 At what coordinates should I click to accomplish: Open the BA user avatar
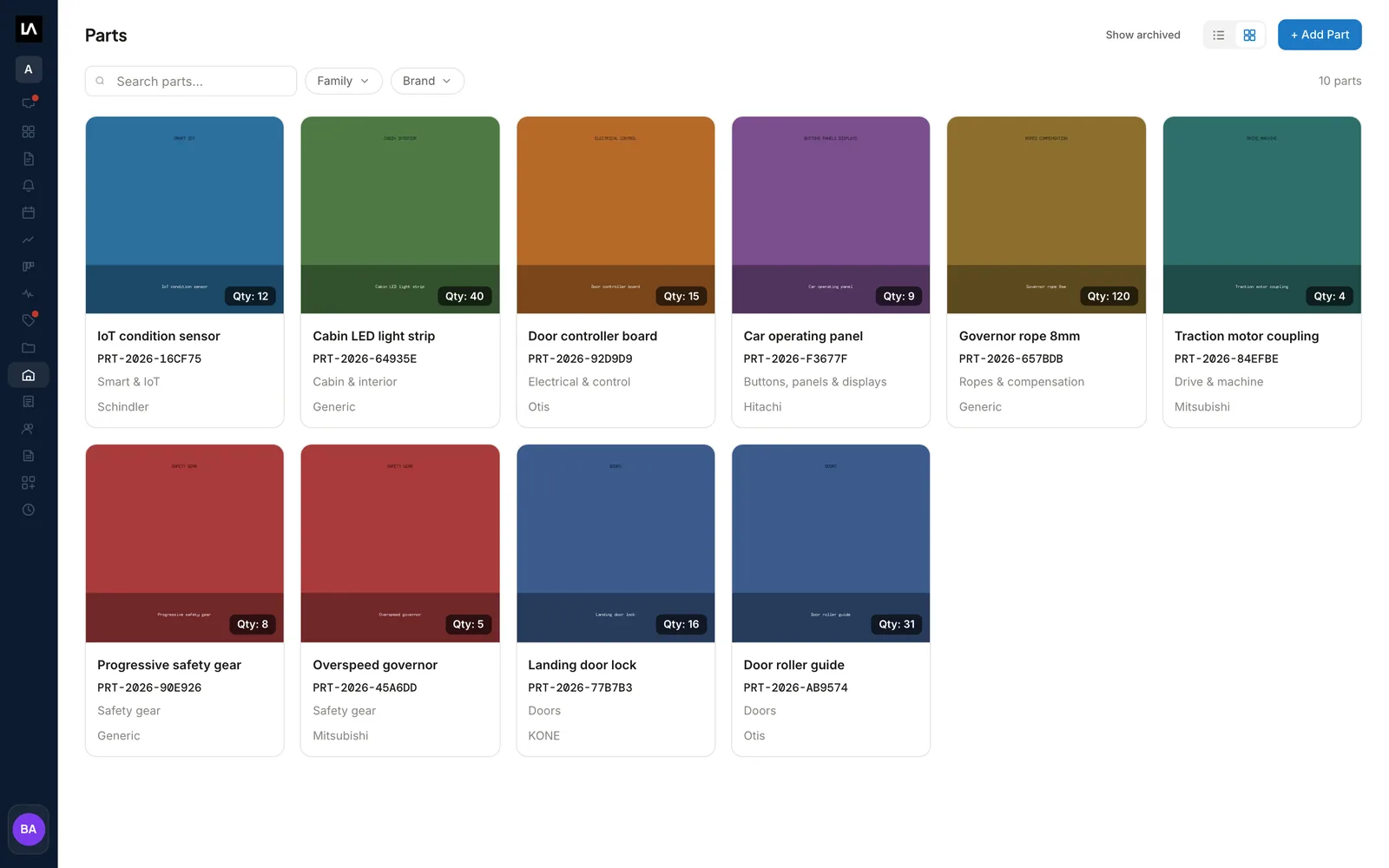tap(29, 829)
